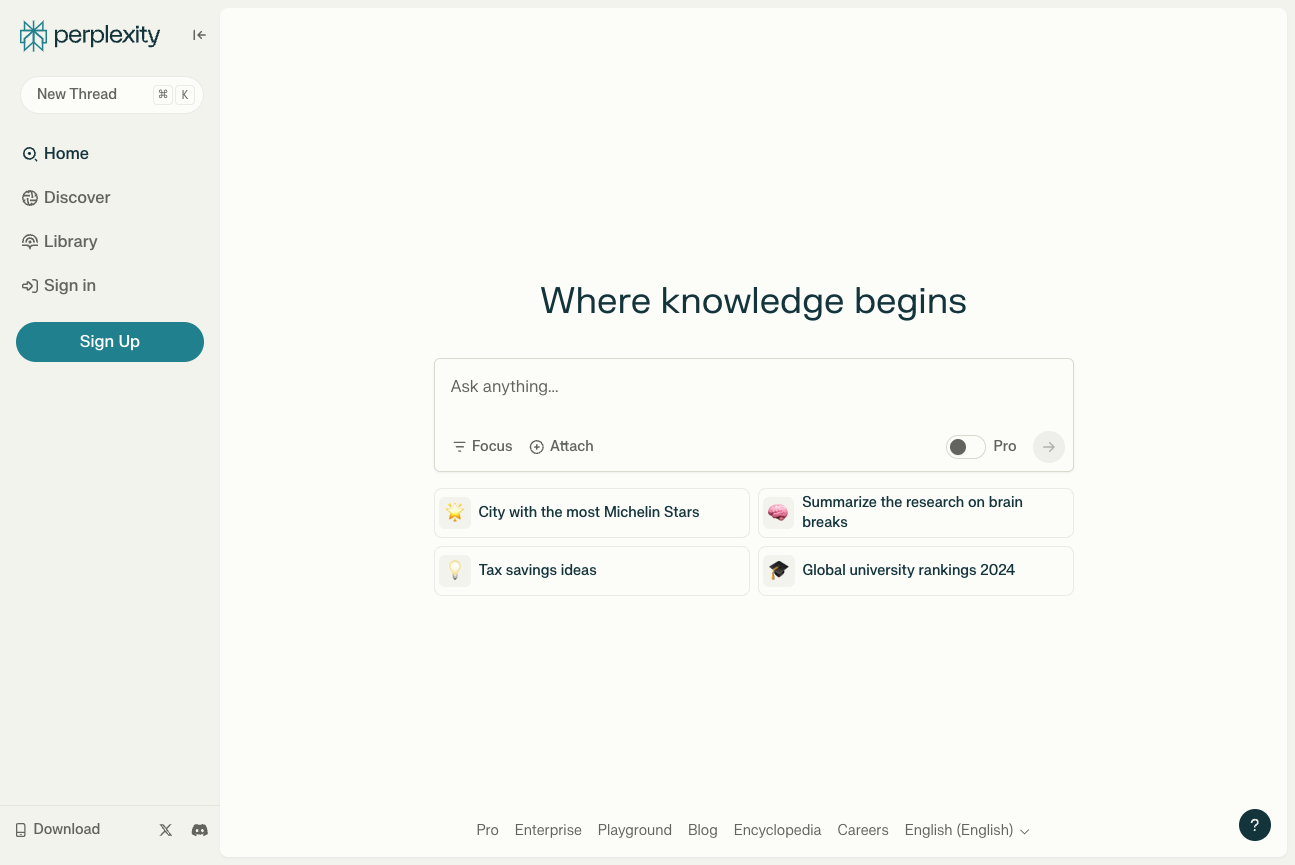This screenshot has width=1295, height=865.
Task: Open the Encyclopedia footer link
Action: [777, 830]
